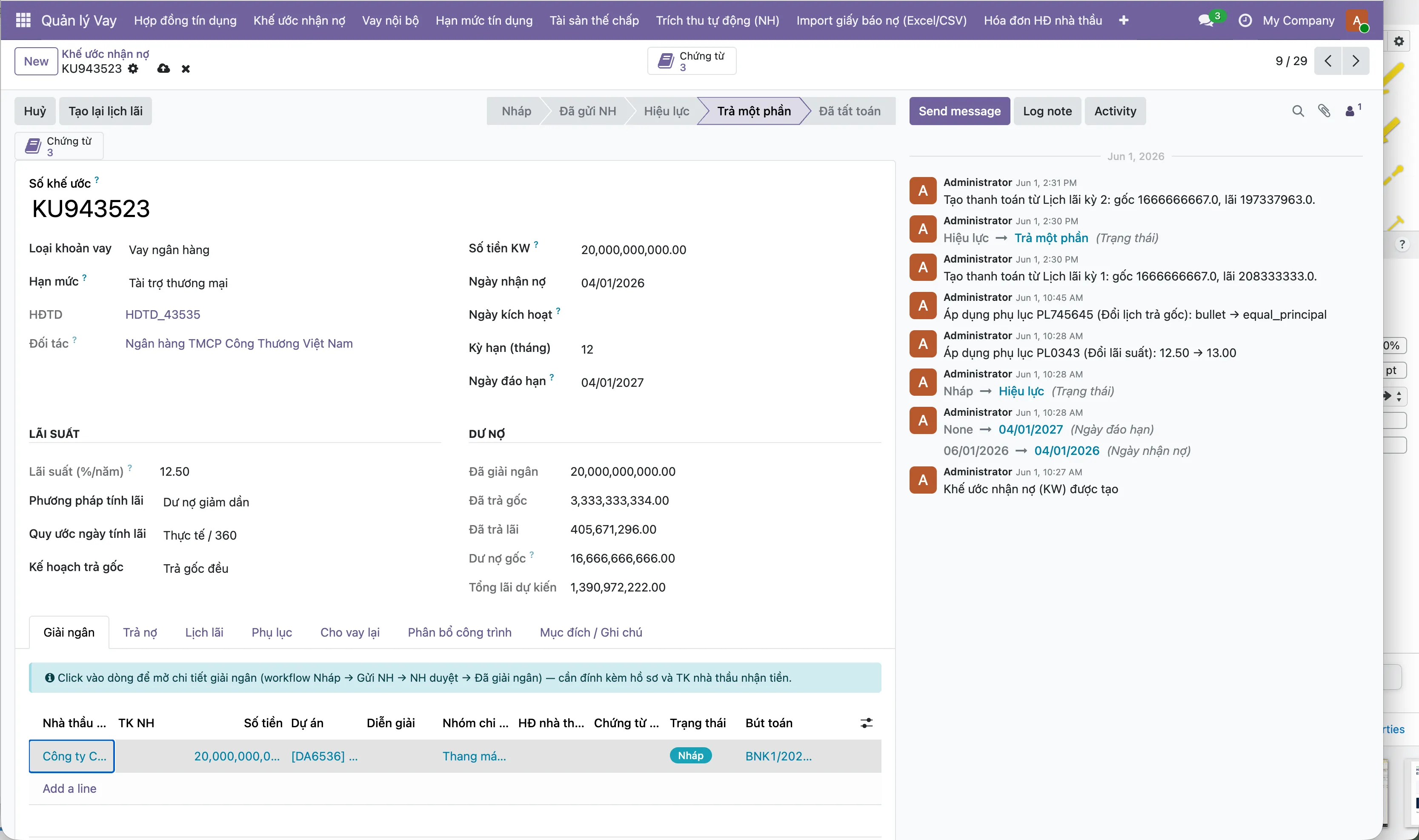
Task: Go to next record arrow
Action: pyautogui.click(x=1356, y=61)
